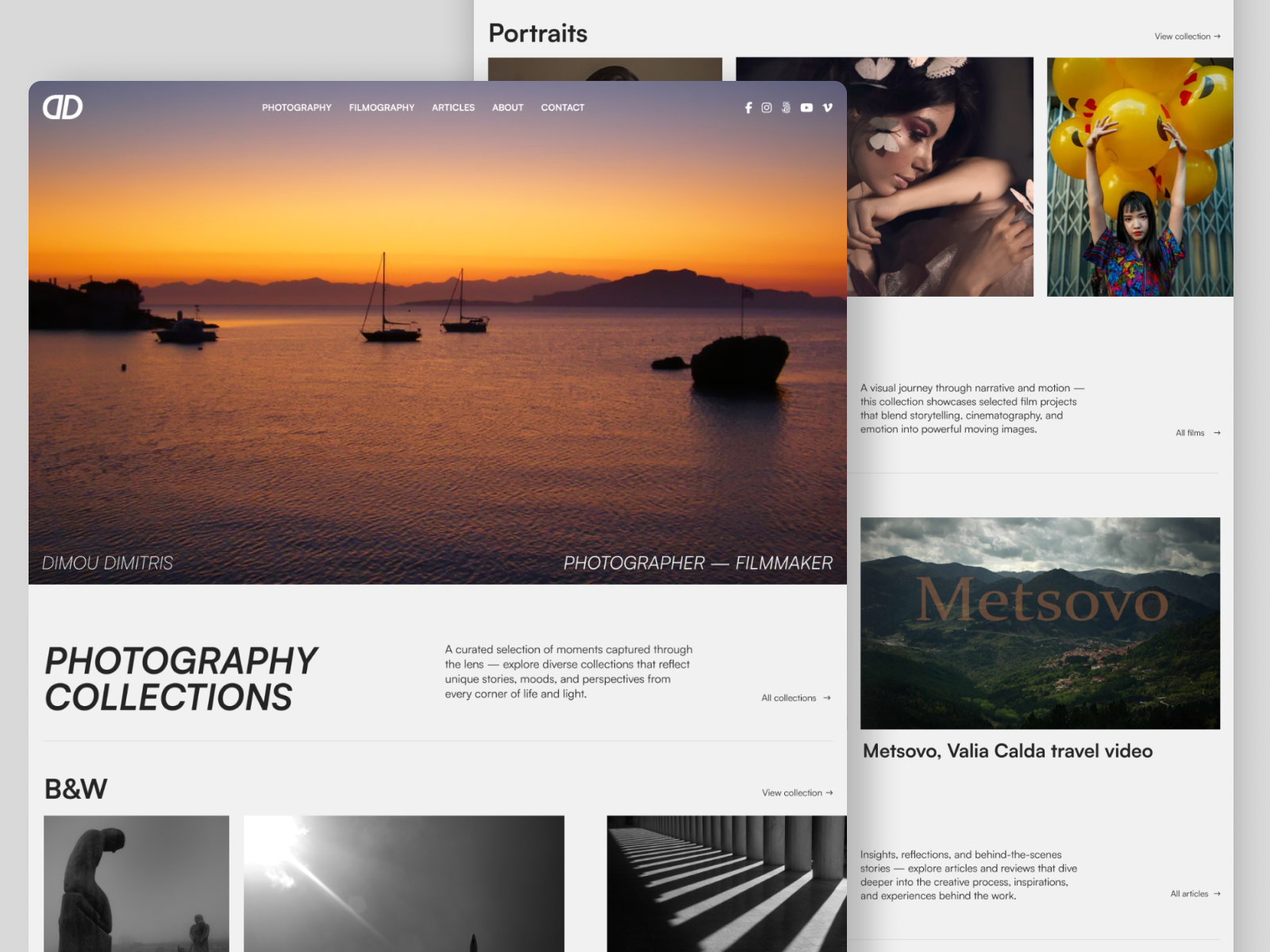Open the B&W sun flare photo
Image resolution: width=1270 pixels, height=952 pixels.
(404, 884)
